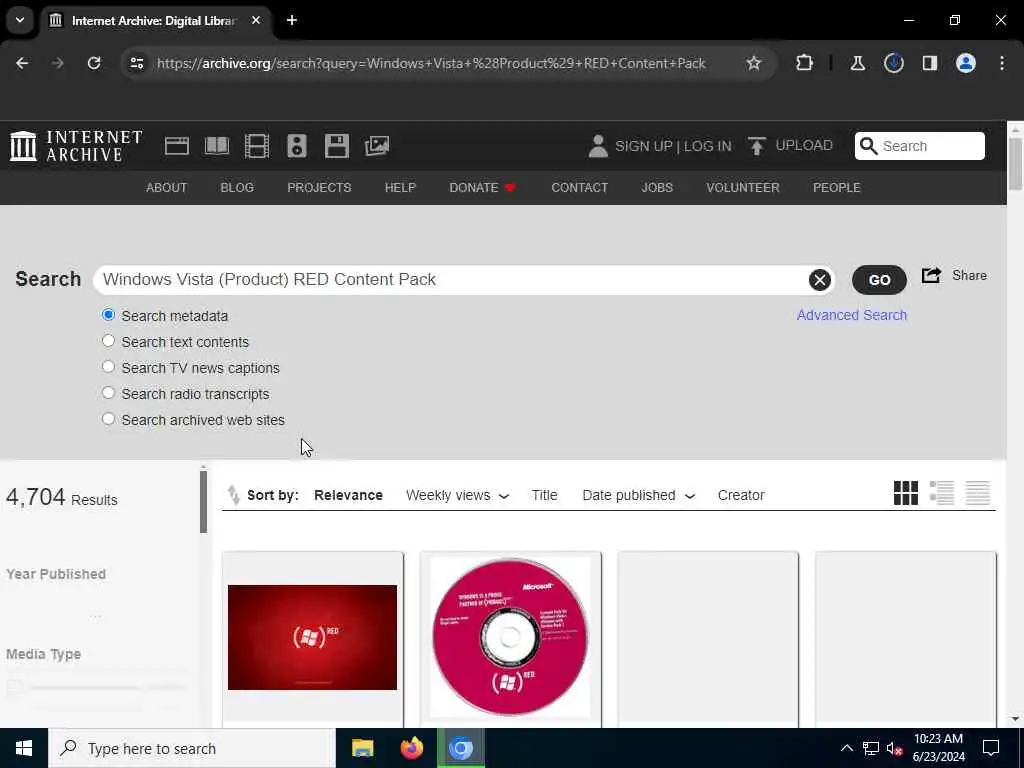The height and width of the screenshot is (768, 1024).
Task: Toggle sort direction arrows icon
Action: (233, 495)
